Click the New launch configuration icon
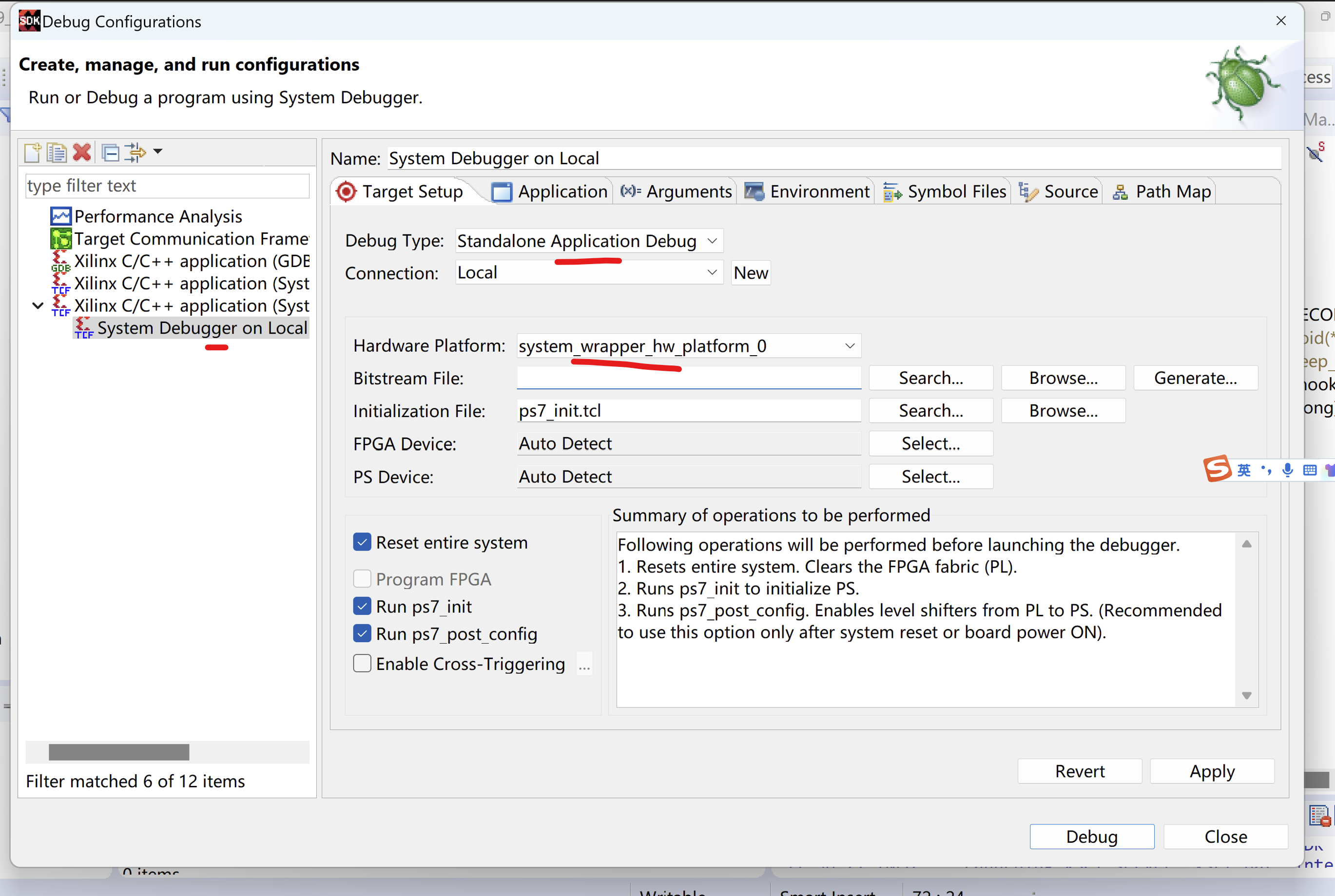Screen dimensions: 1335x896 [x=33, y=153]
